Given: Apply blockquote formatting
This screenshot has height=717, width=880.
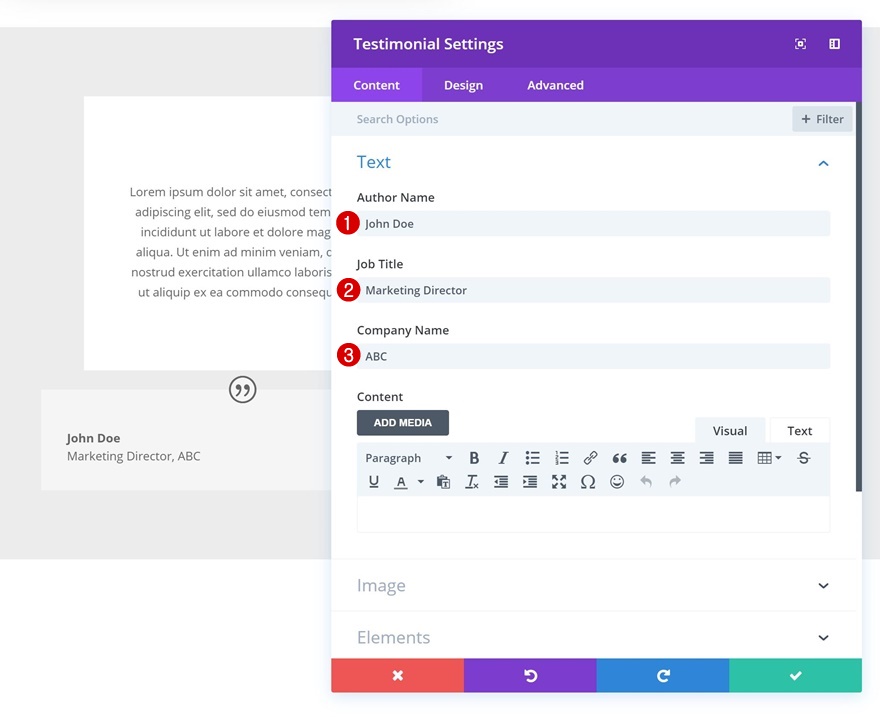Looking at the screenshot, I should pos(620,458).
